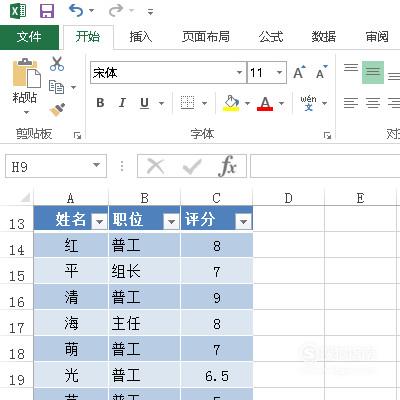This screenshot has height=400, width=400.
Task: Select column A header
Action: [x=71, y=198]
